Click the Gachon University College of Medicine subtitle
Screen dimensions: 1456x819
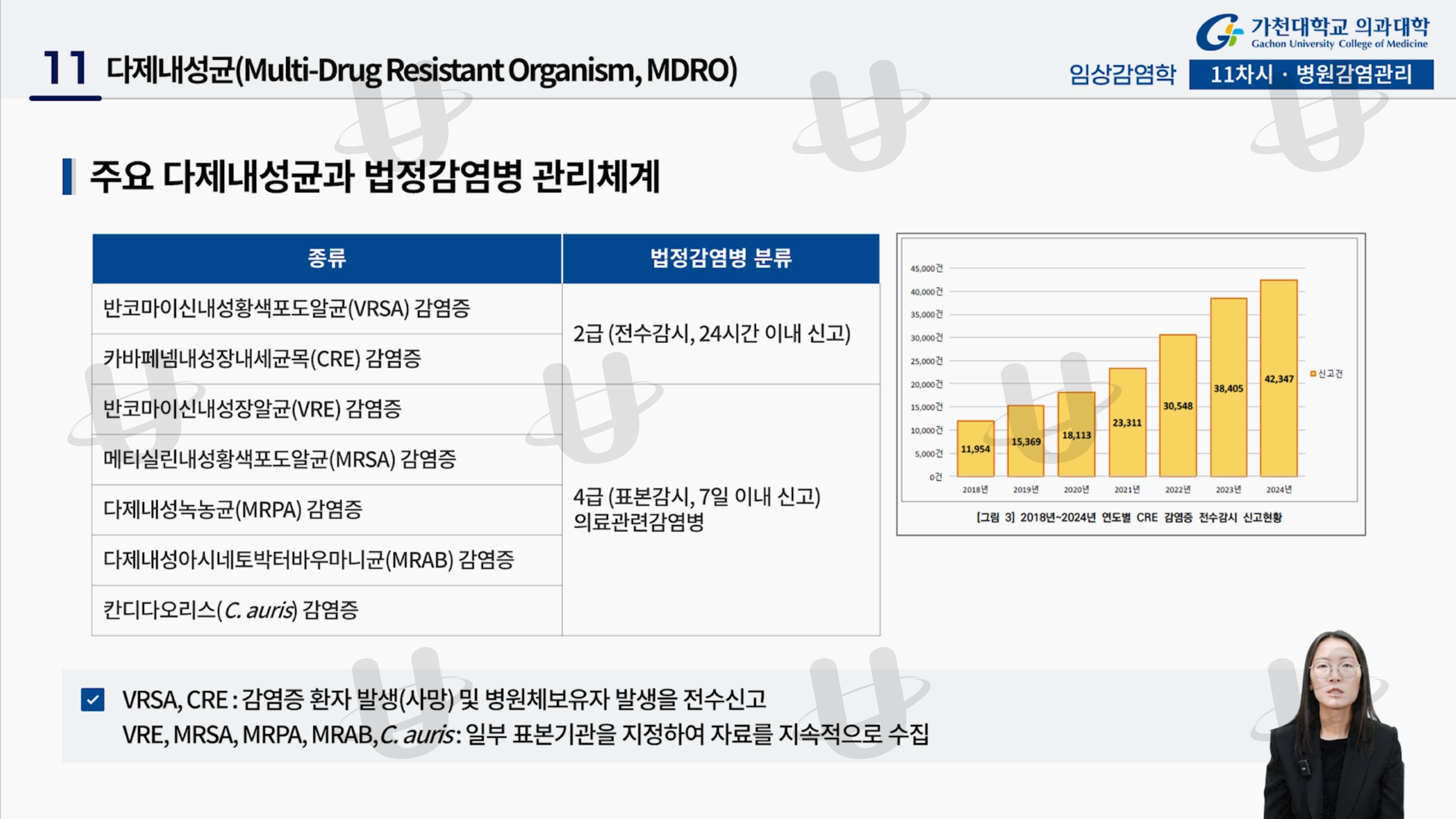click(x=1340, y=44)
